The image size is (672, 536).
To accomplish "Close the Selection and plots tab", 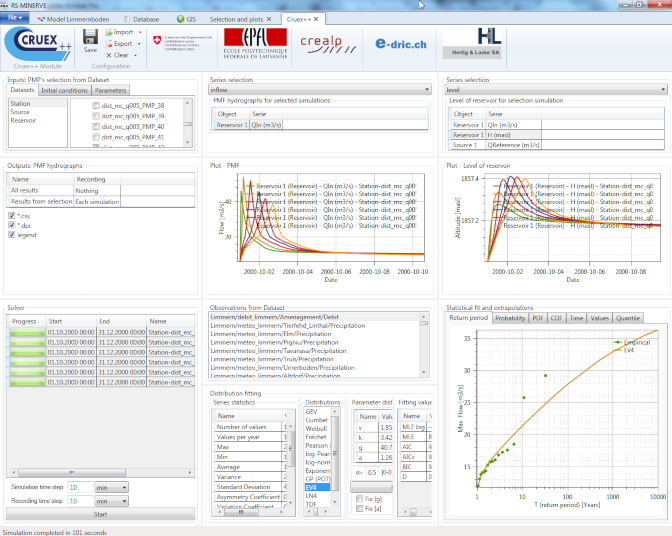I will click(269, 19).
